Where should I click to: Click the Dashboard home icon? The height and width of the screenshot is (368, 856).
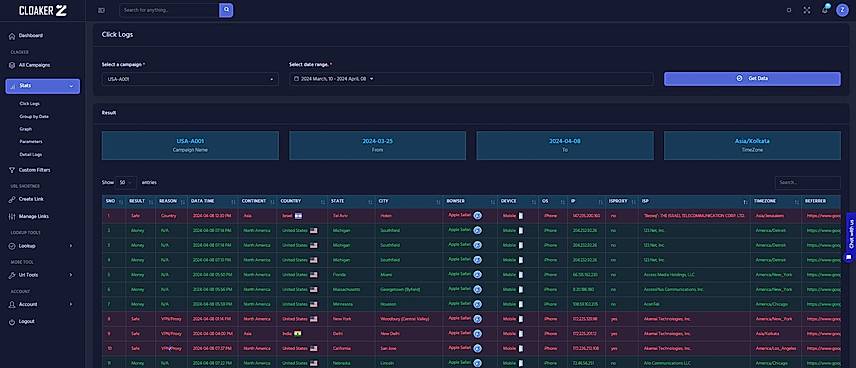12,36
